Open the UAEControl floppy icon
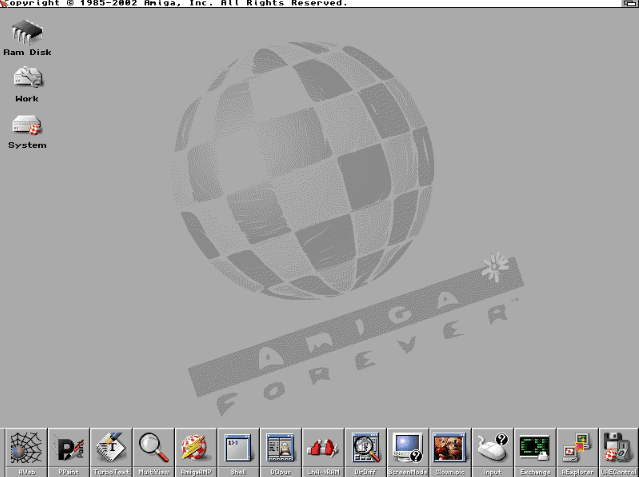Viewport: 639px width, 477px height. pyautogui.click(x=619, y=452)
